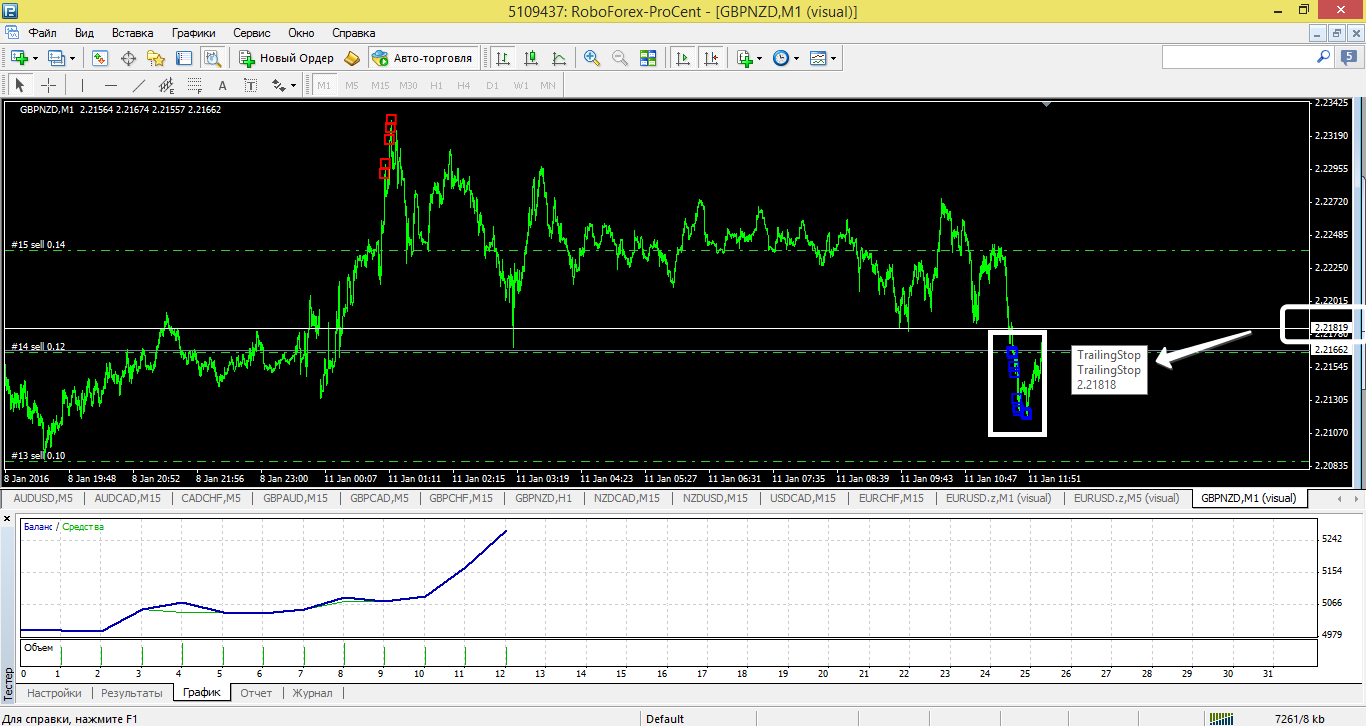Viewport: 1369px width, 726px height.
Task: Select the M1 timeframe button
Action: click(324, 85)
